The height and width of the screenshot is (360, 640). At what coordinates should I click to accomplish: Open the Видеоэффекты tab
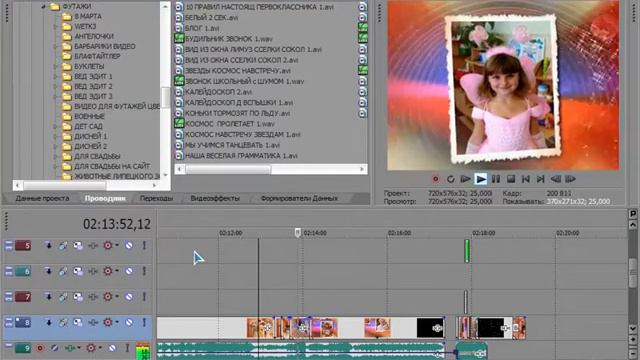(215, 198)
